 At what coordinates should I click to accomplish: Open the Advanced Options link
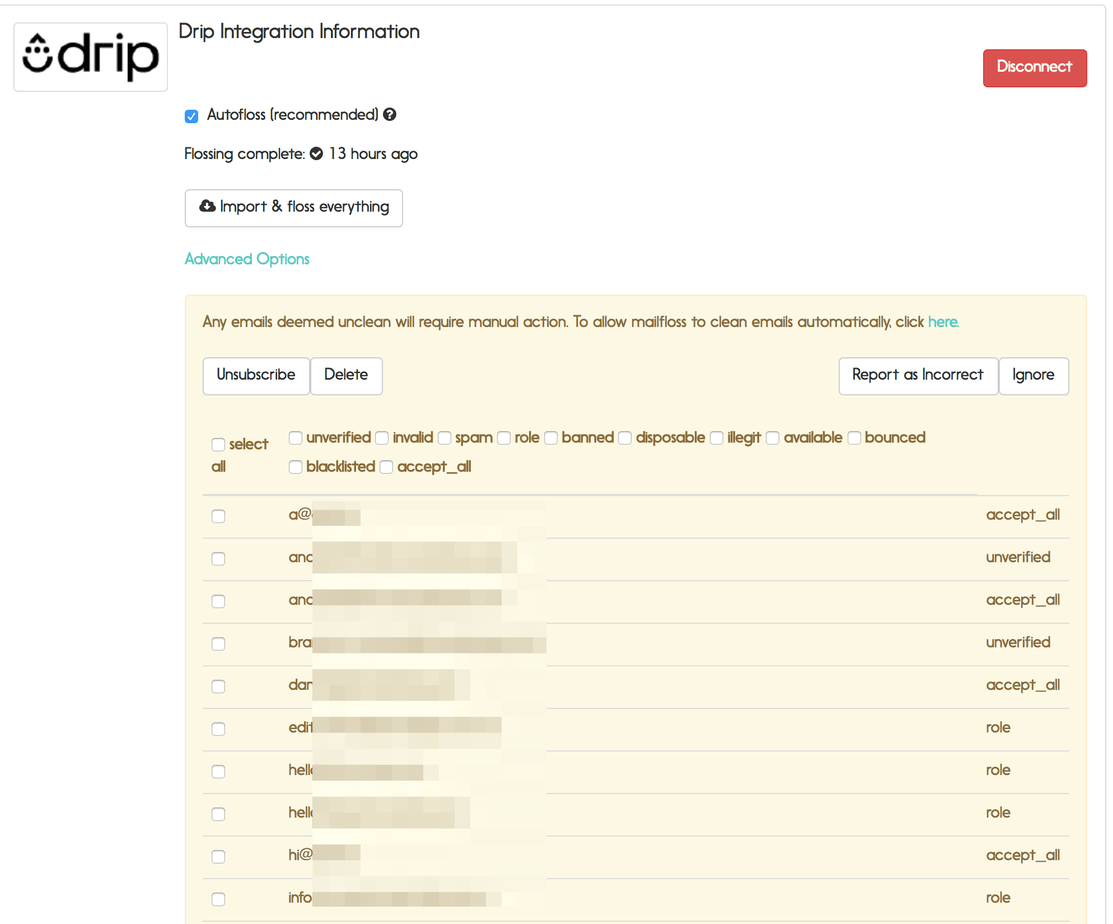coord(247,259)
